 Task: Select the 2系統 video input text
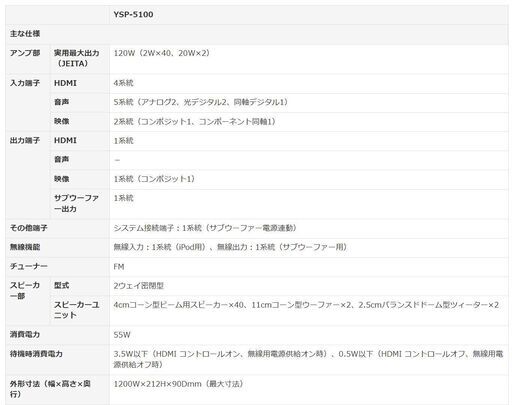coord(194,121)
